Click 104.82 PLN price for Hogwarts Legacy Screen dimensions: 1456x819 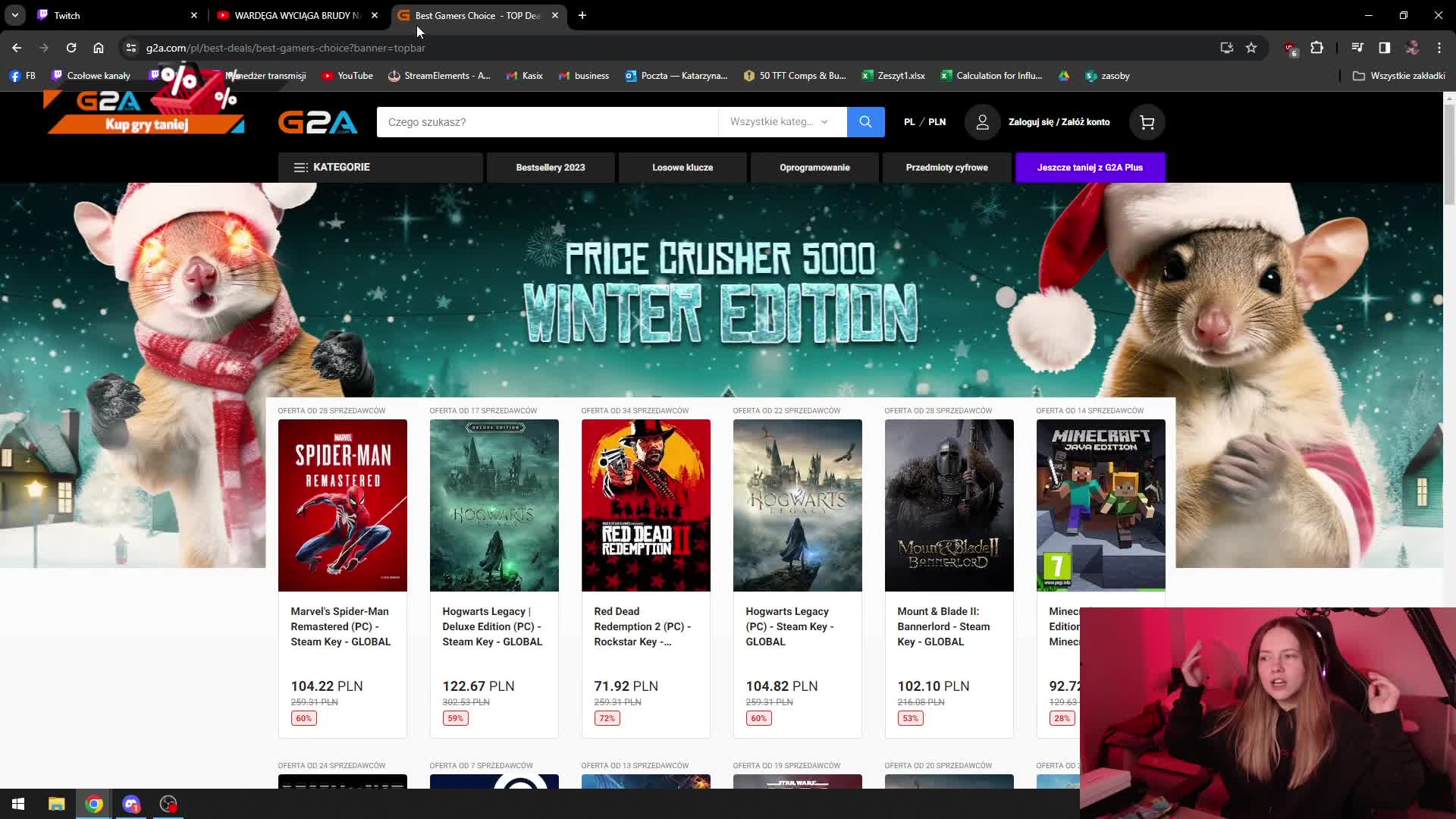tap(782, 686)
